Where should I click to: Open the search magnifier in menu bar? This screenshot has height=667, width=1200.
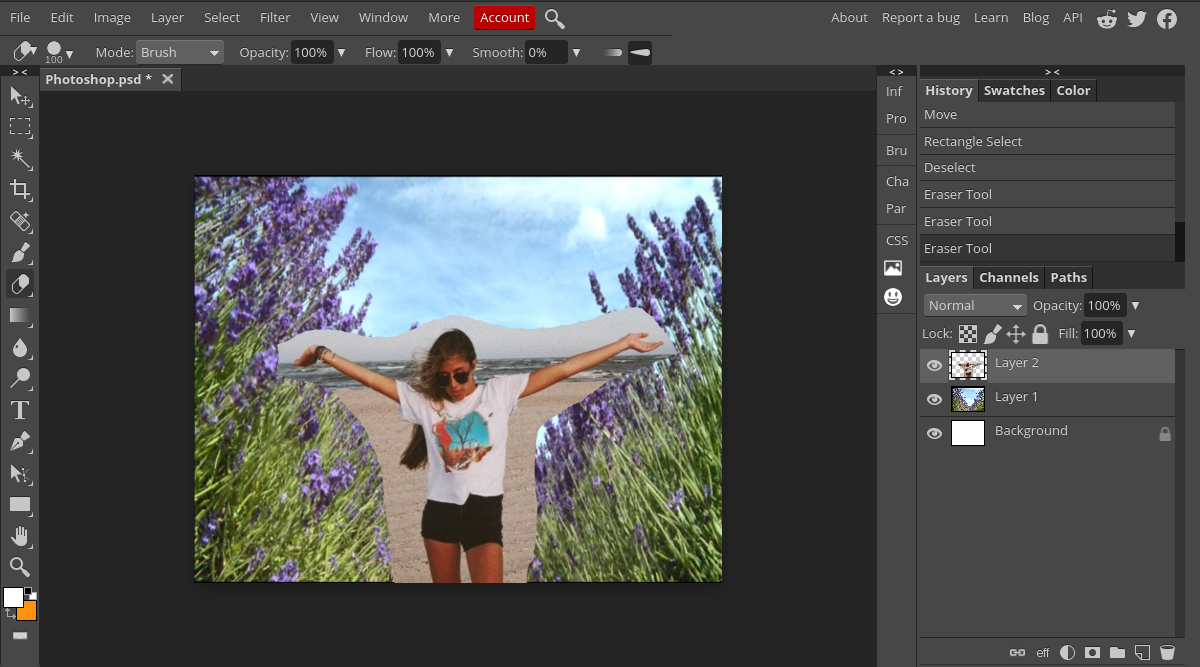click(x=555, y=18)
